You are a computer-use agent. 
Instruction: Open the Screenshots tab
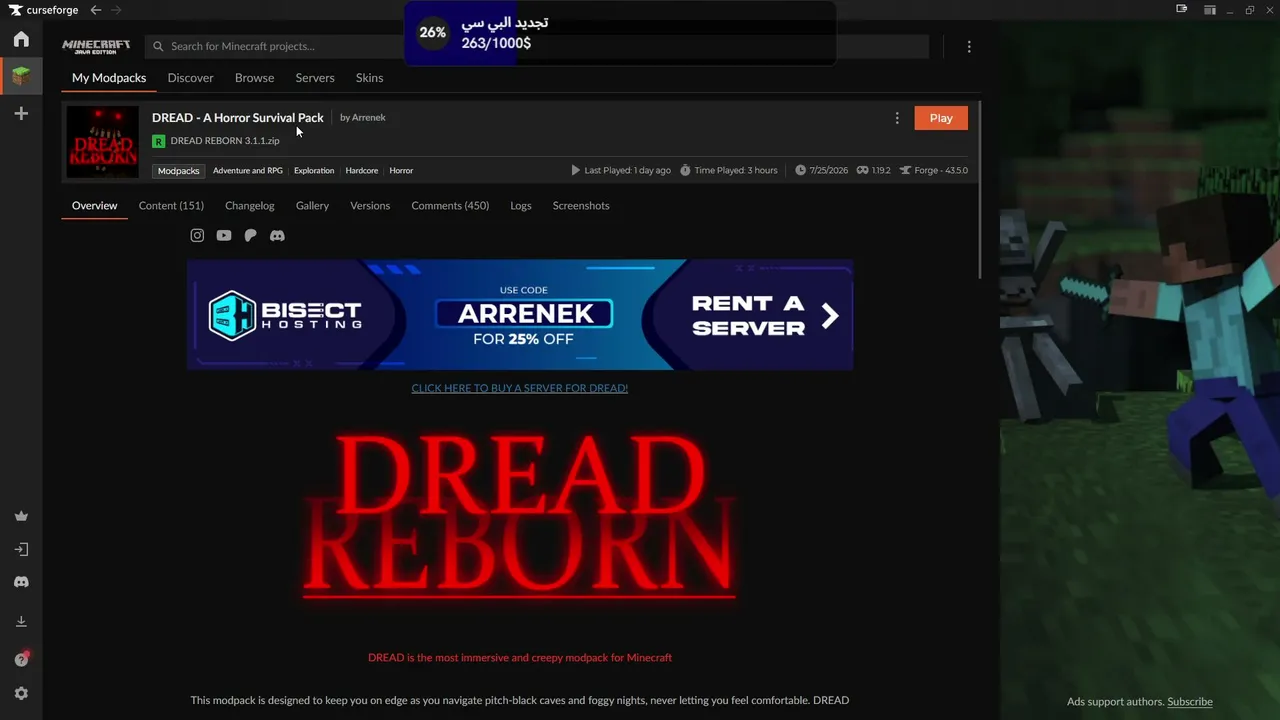pyautogui.click(x=581, y=206)
